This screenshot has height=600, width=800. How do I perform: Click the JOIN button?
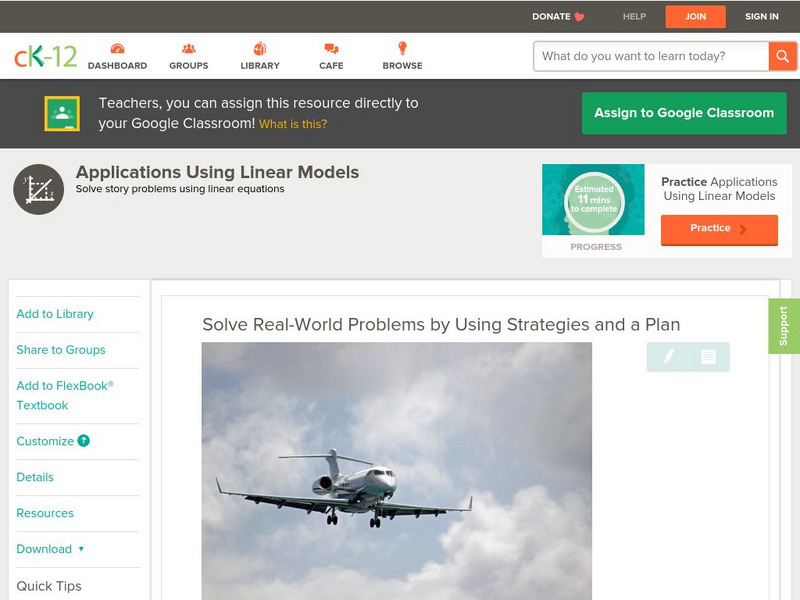pos(695,17)
